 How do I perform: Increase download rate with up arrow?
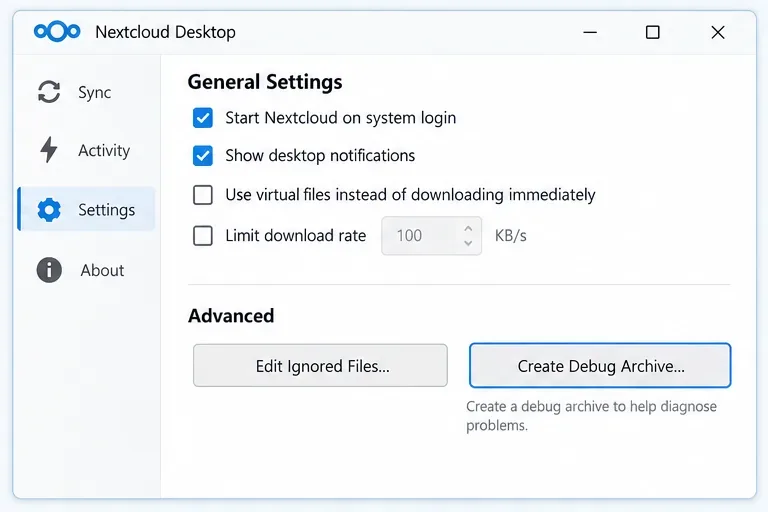pyautogui.click(x=468, y=228)
